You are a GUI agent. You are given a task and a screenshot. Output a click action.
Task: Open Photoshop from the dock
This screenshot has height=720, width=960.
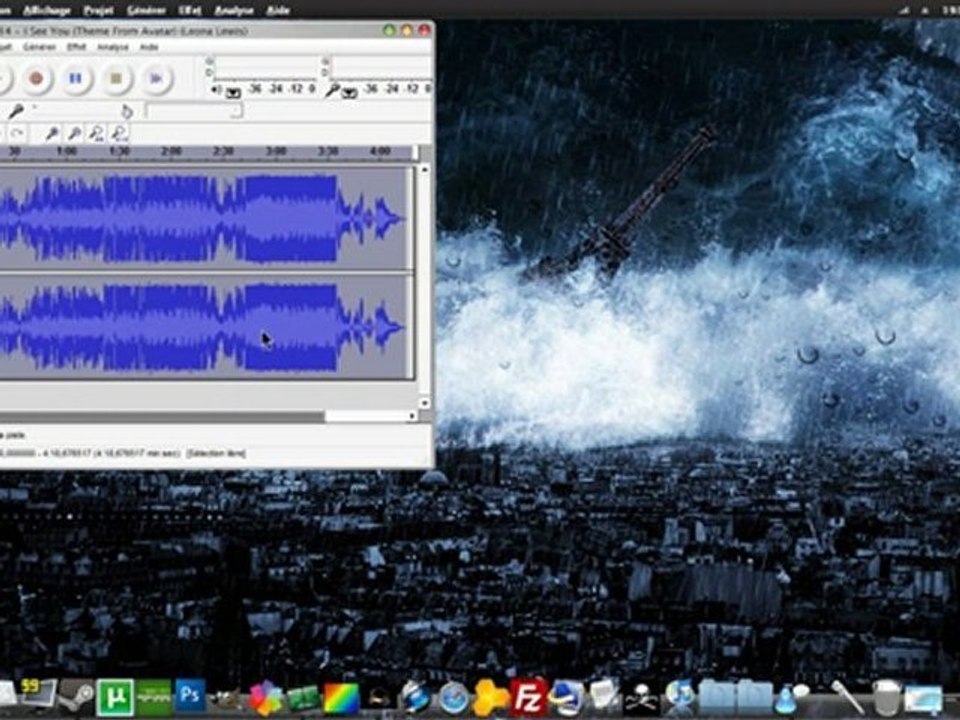coord(190,696)
